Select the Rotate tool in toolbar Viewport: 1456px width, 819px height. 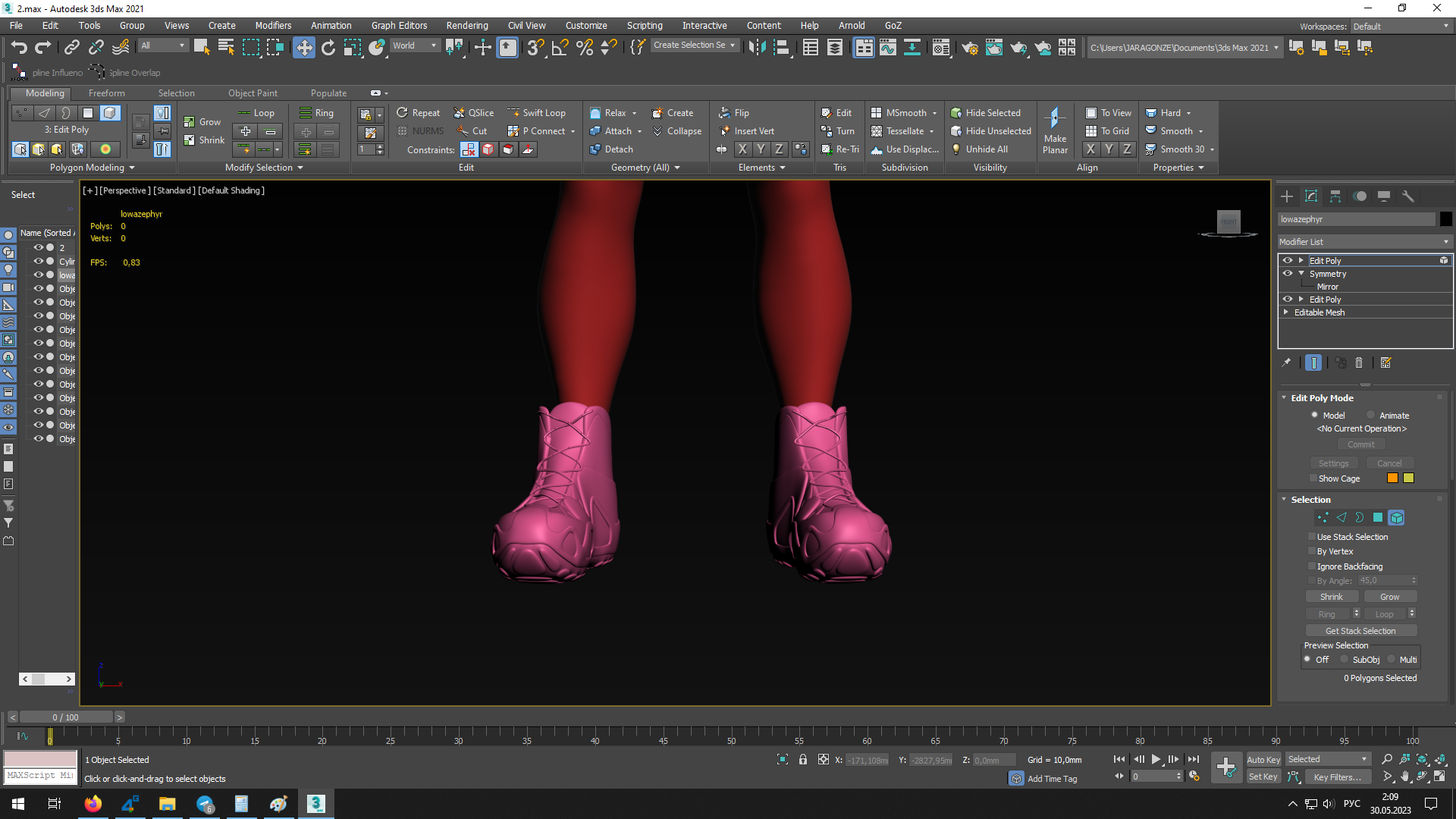pyautogui.click(x=328, y=48)
